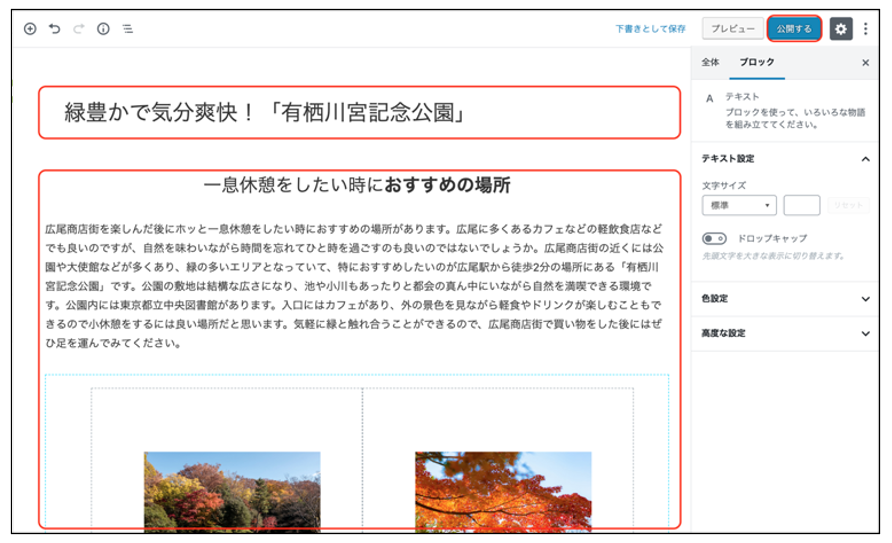Collapse the テキスト設定 section
This screenshot has width=892, height=543.
pyautogui.click(x=866, y=159)
